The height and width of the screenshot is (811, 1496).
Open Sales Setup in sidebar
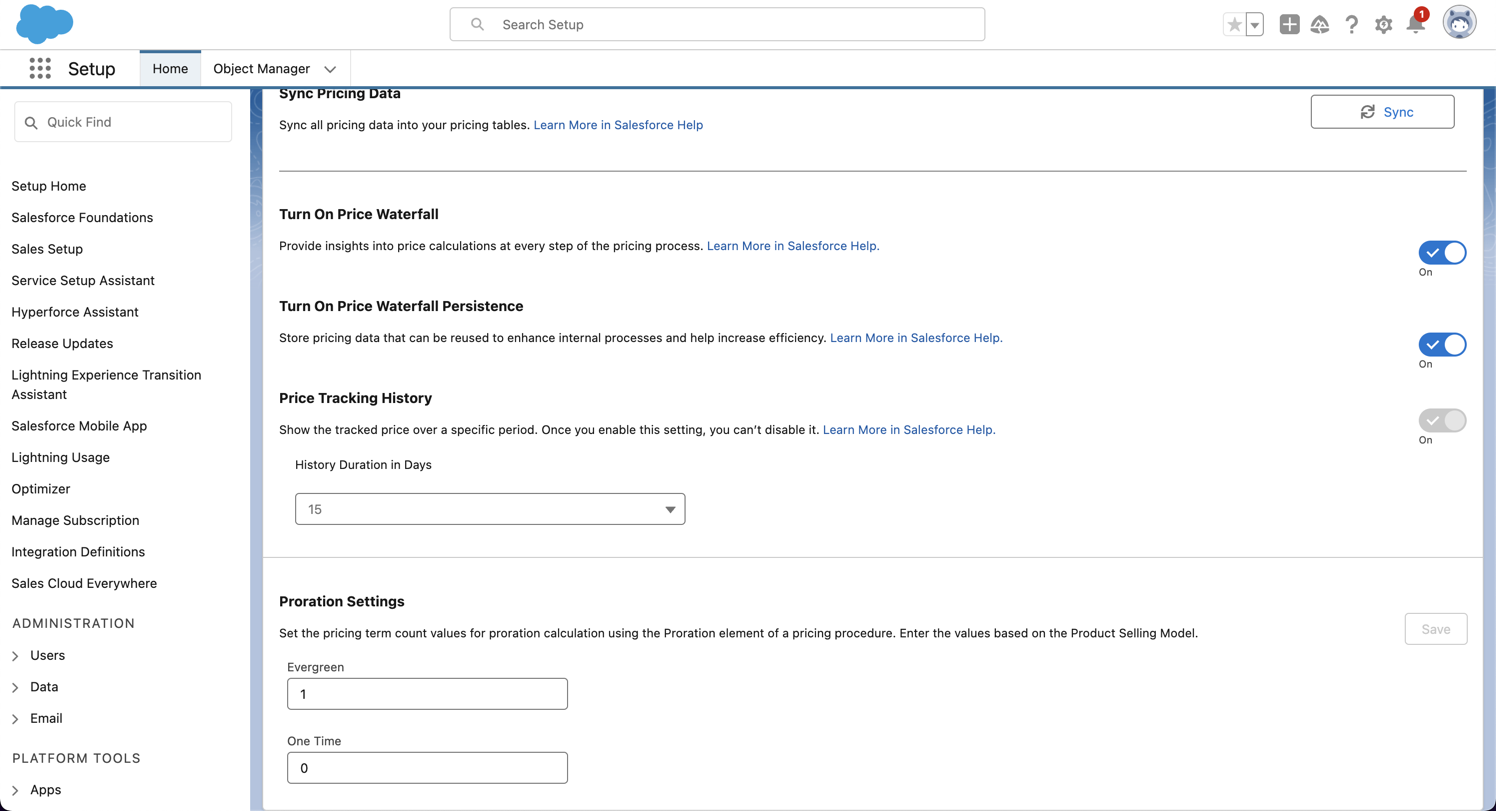tap(47, 249)
